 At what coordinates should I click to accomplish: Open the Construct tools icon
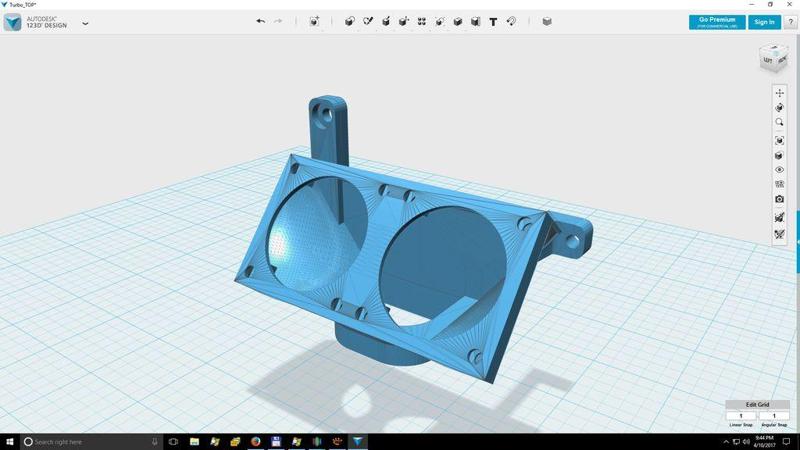click(x=386, y=21)
